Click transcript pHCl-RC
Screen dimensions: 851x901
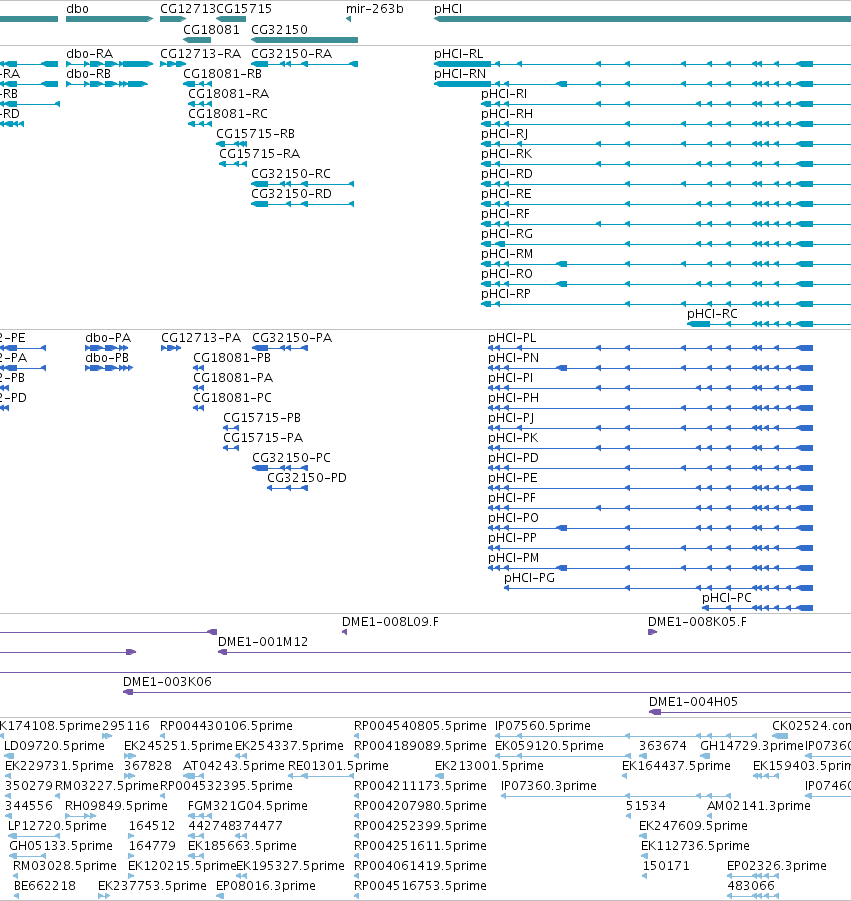(712, 314)
